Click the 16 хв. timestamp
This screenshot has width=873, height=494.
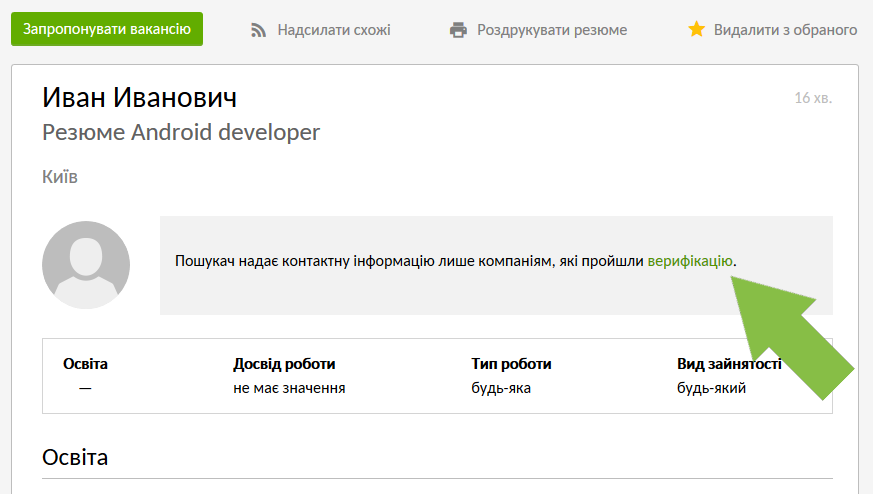tap(813, 98)
